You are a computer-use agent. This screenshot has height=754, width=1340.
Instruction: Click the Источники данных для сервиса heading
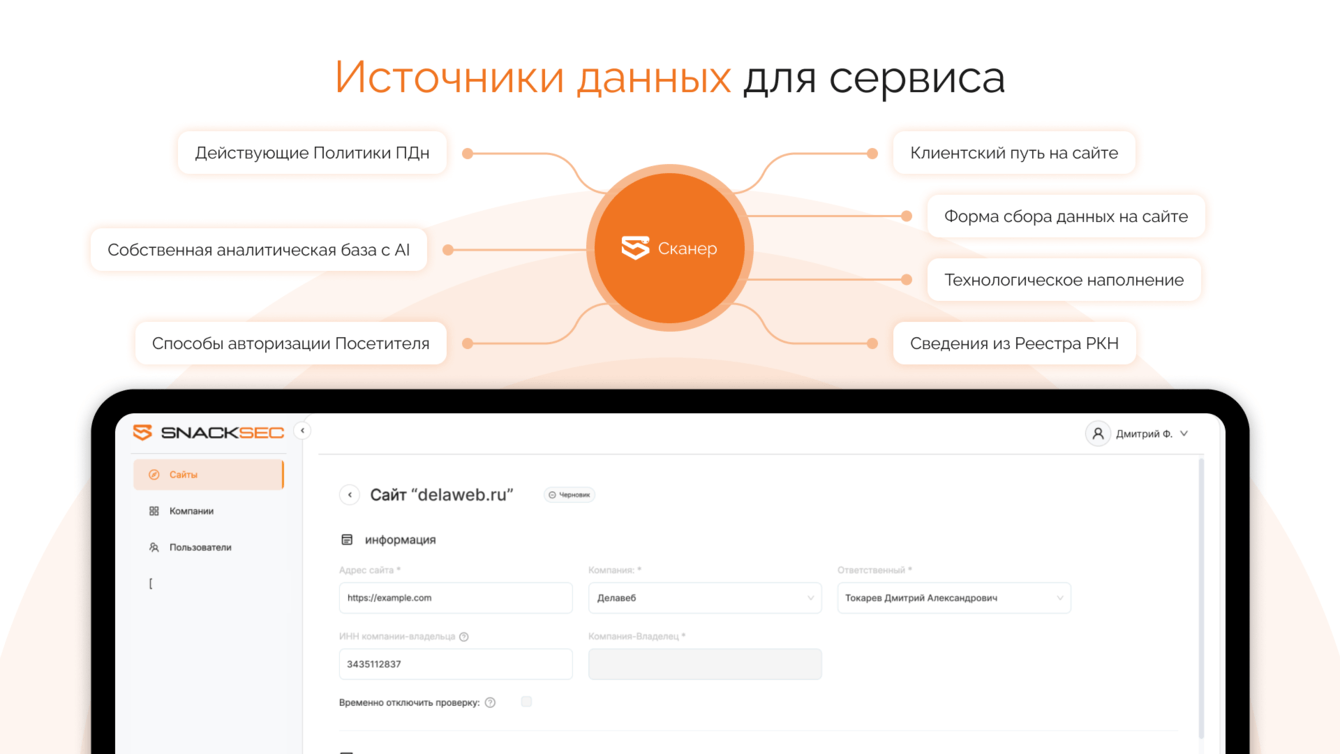click(669, 78)
